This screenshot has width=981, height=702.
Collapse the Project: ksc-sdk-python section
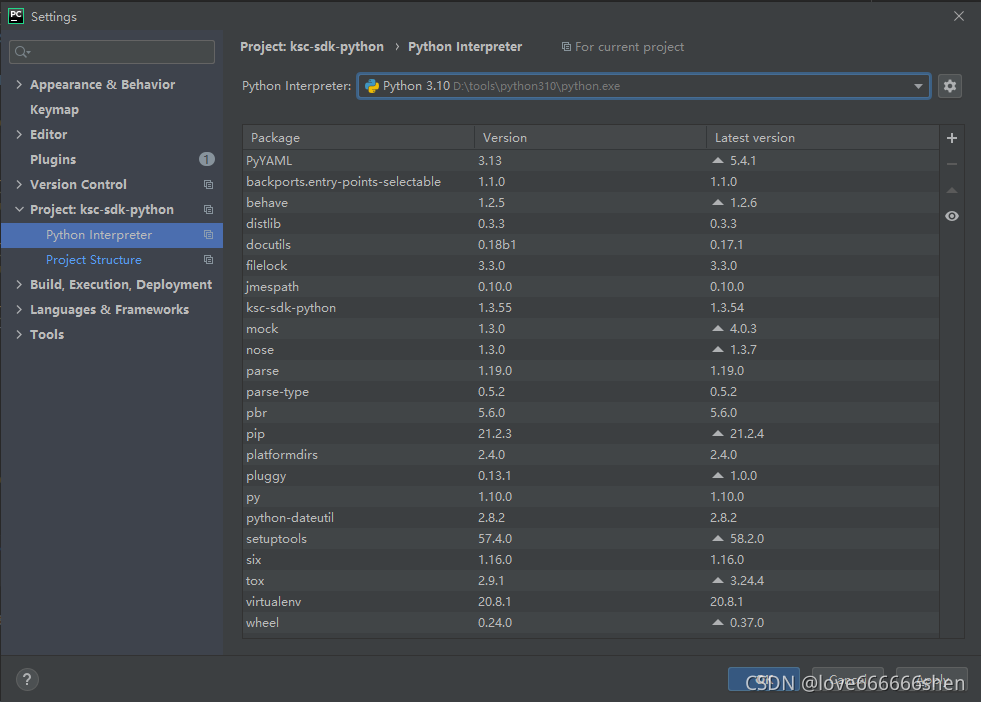(x=17, y=209)
